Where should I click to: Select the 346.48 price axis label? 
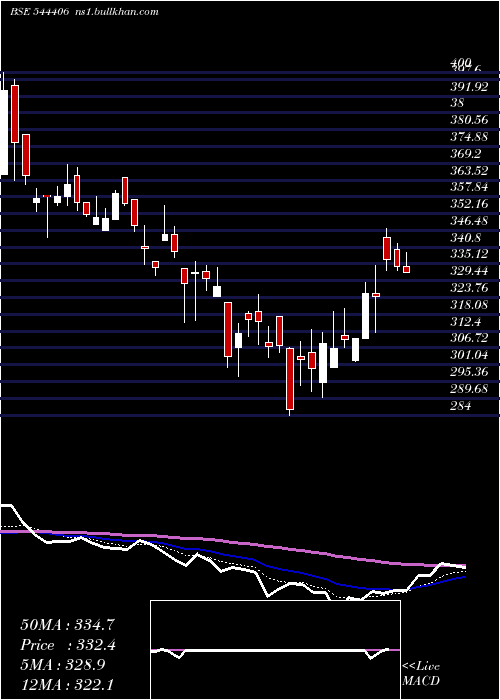(x=469, y=221)
